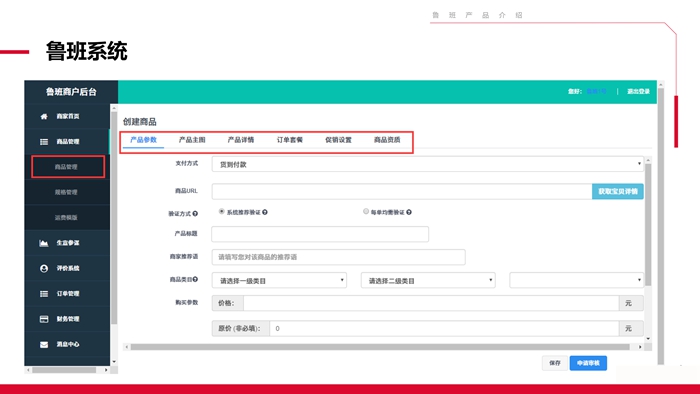The image size is (700, 394).
Task: Click the form horizontal scrollbar's left arrow
Action: click(x=127, y=347)
